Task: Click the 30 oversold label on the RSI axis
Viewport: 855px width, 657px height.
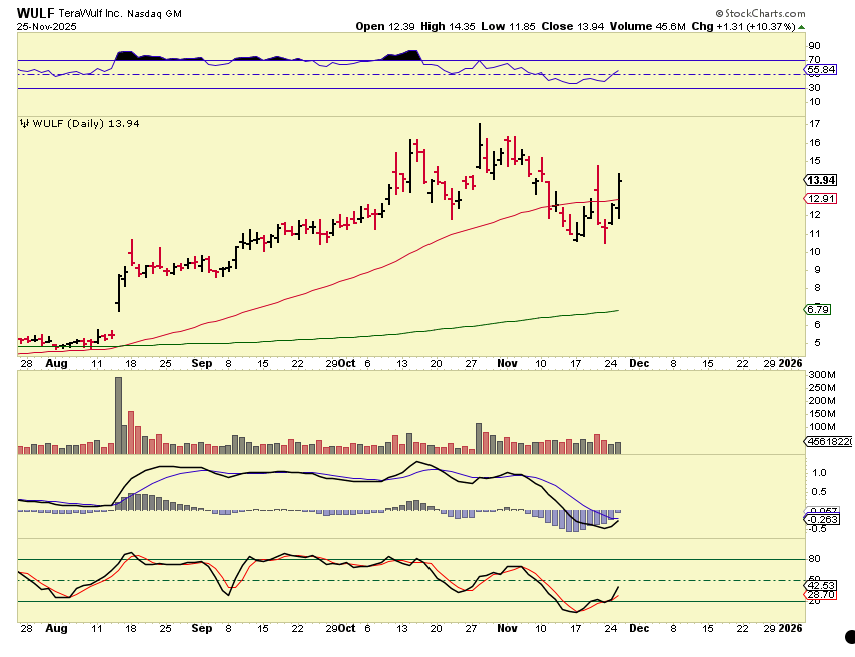Action: pyautogui.click(x=815, y=88)
